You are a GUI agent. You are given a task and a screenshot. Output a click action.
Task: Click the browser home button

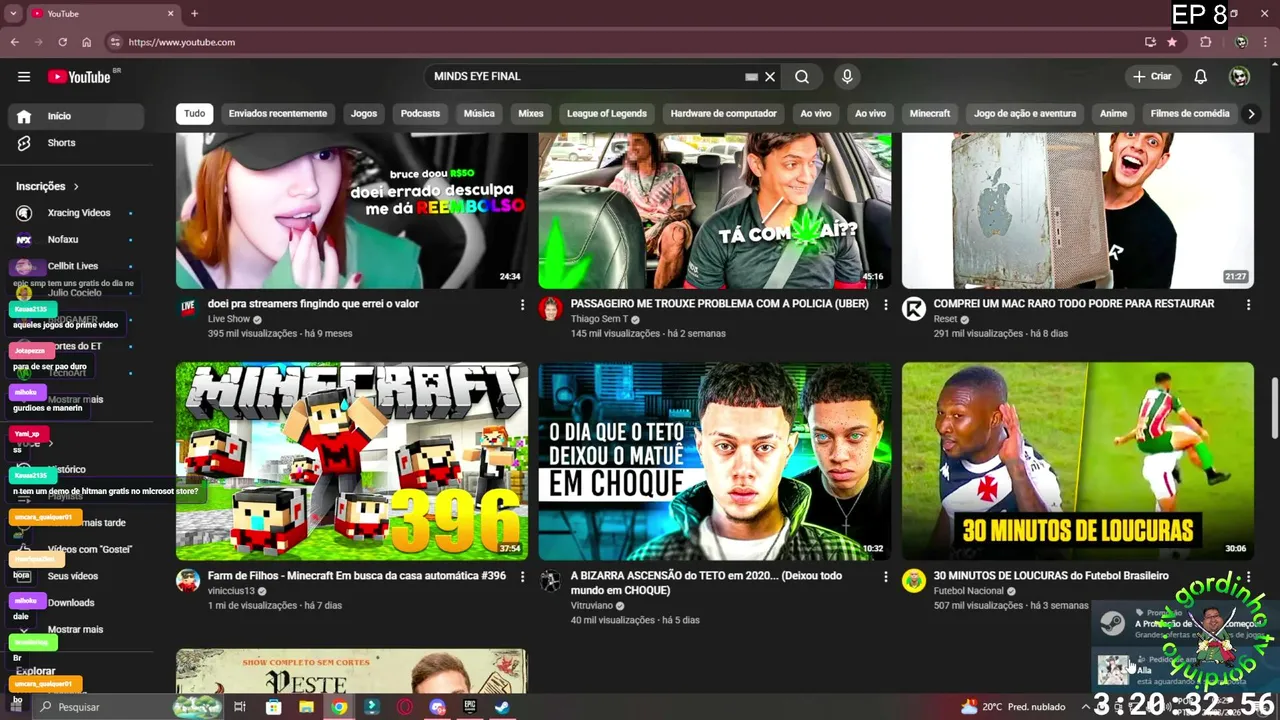(86, 42)
